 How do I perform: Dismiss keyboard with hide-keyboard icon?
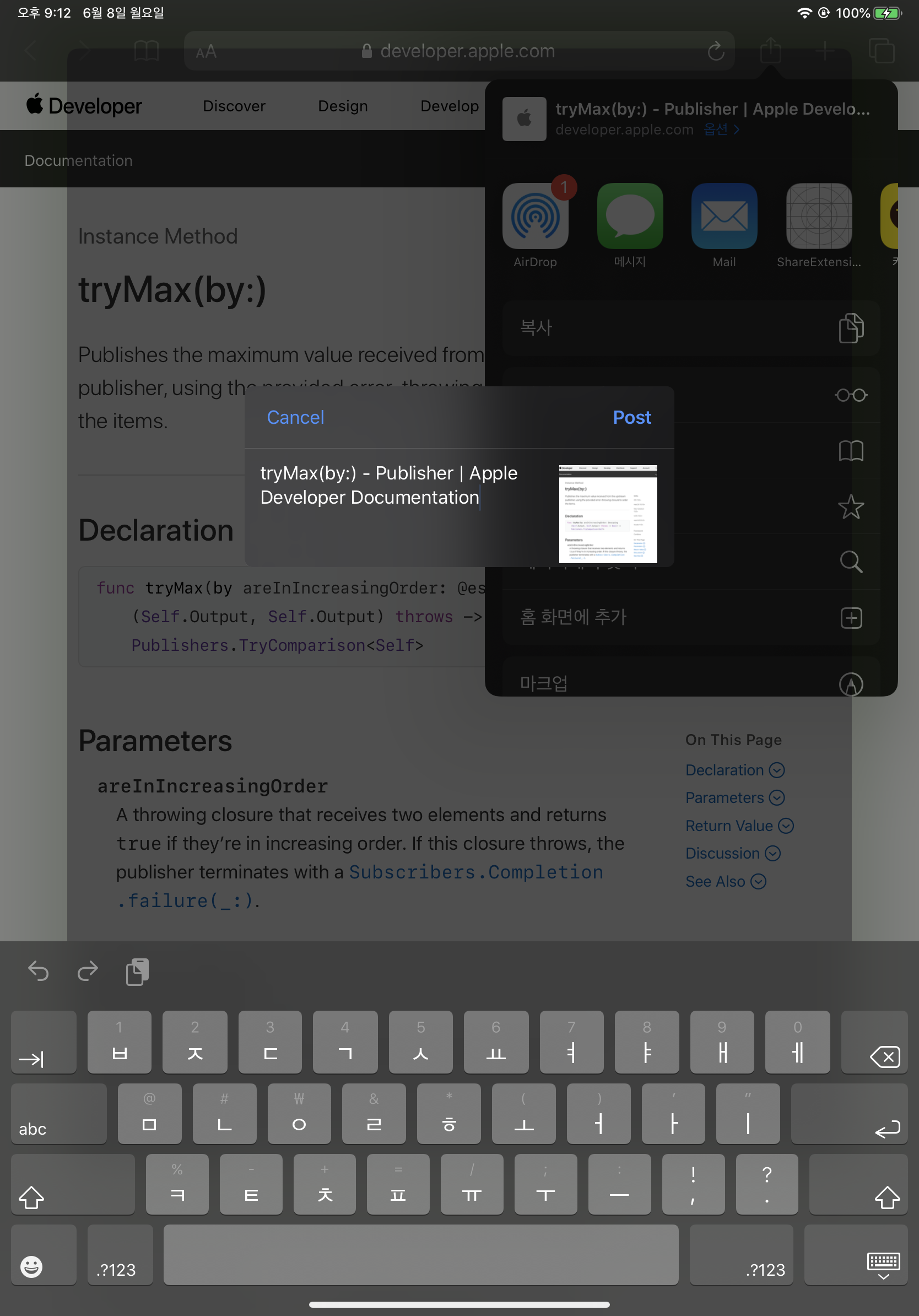856,1255
